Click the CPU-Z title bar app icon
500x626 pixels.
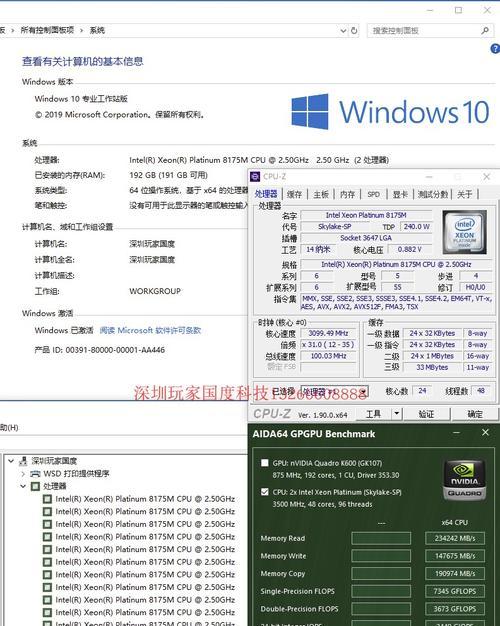tap(255, 176)
